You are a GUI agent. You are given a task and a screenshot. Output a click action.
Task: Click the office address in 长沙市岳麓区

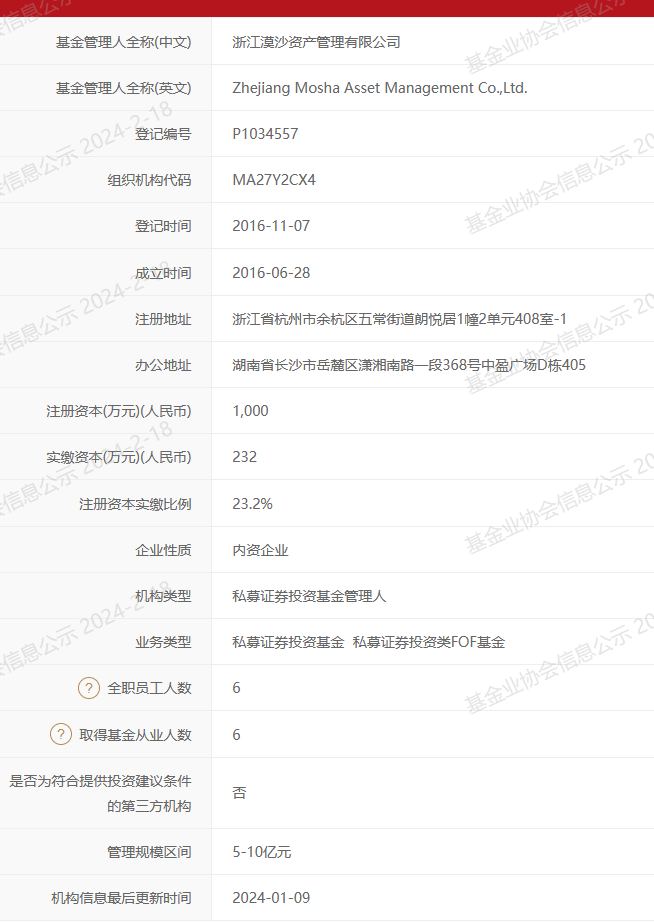pos(409,365)
